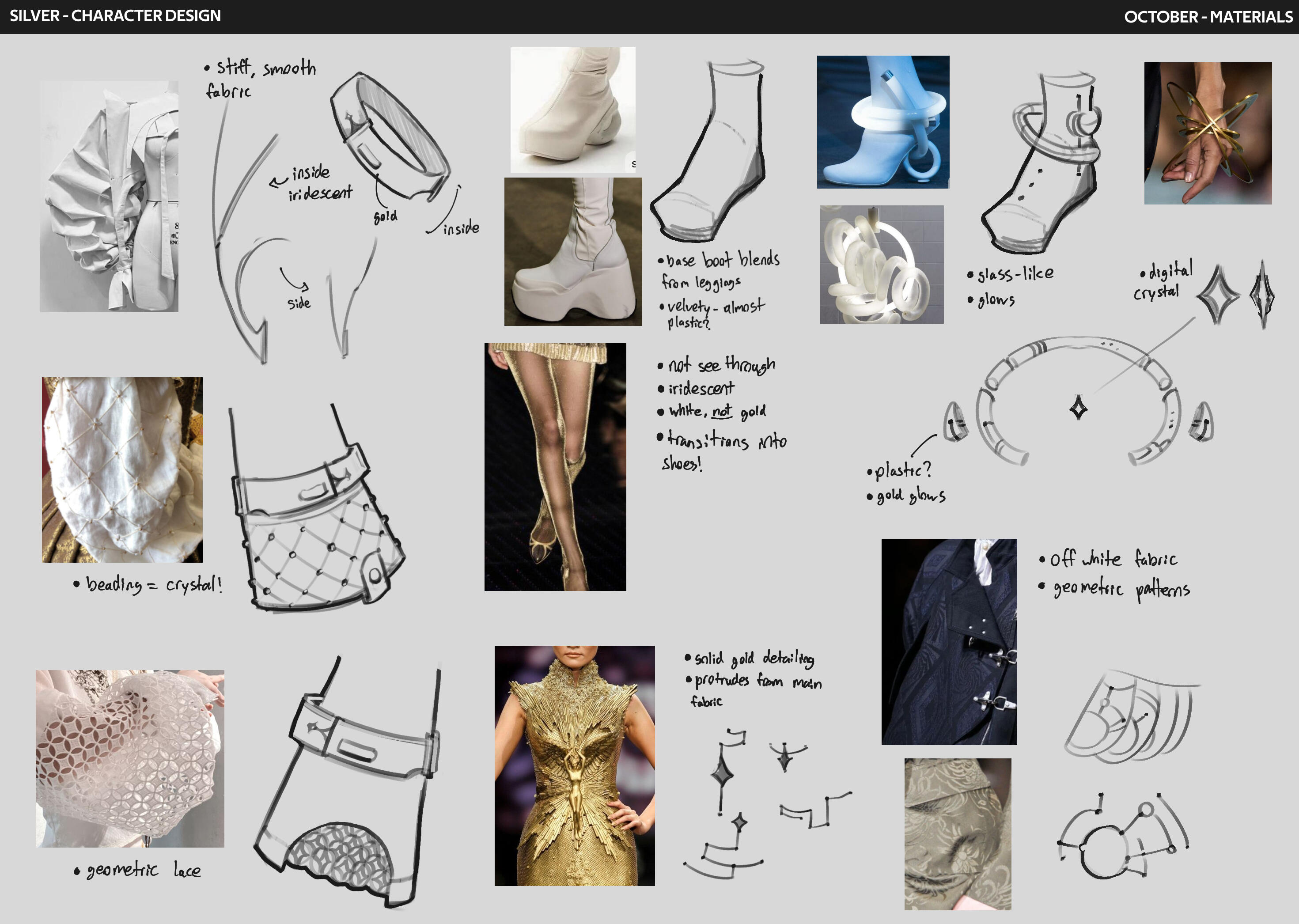Select the geometric lace fabric photo
Viewport: 1299px width, 924px height.
pos(130,758)
